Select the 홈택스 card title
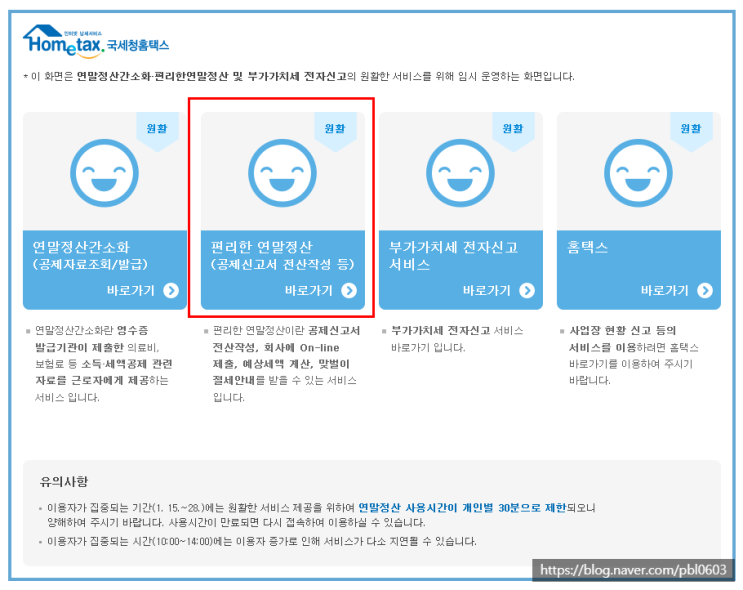This screenshot has height=590, width=743. pyautogui.click(x=588, y=247)
